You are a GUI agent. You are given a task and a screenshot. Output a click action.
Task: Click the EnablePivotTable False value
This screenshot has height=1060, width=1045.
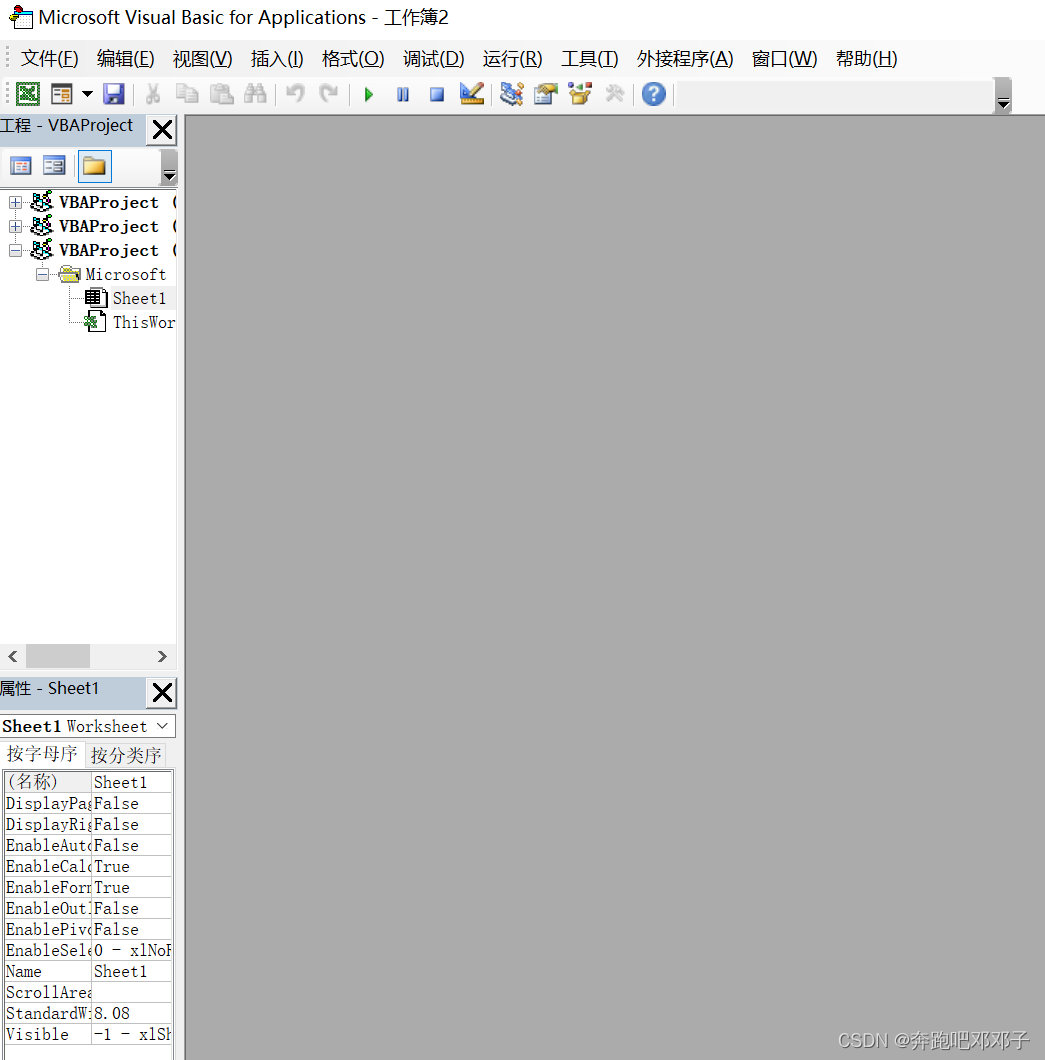(132, 929)
